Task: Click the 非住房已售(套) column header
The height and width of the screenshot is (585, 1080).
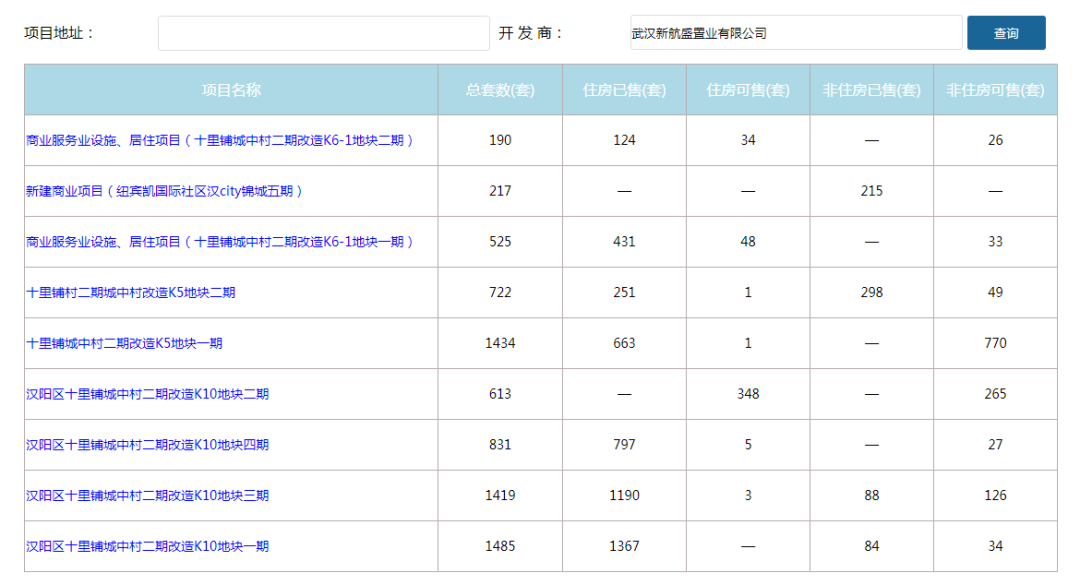Action: pyautogui.click(x=871, y=90)
